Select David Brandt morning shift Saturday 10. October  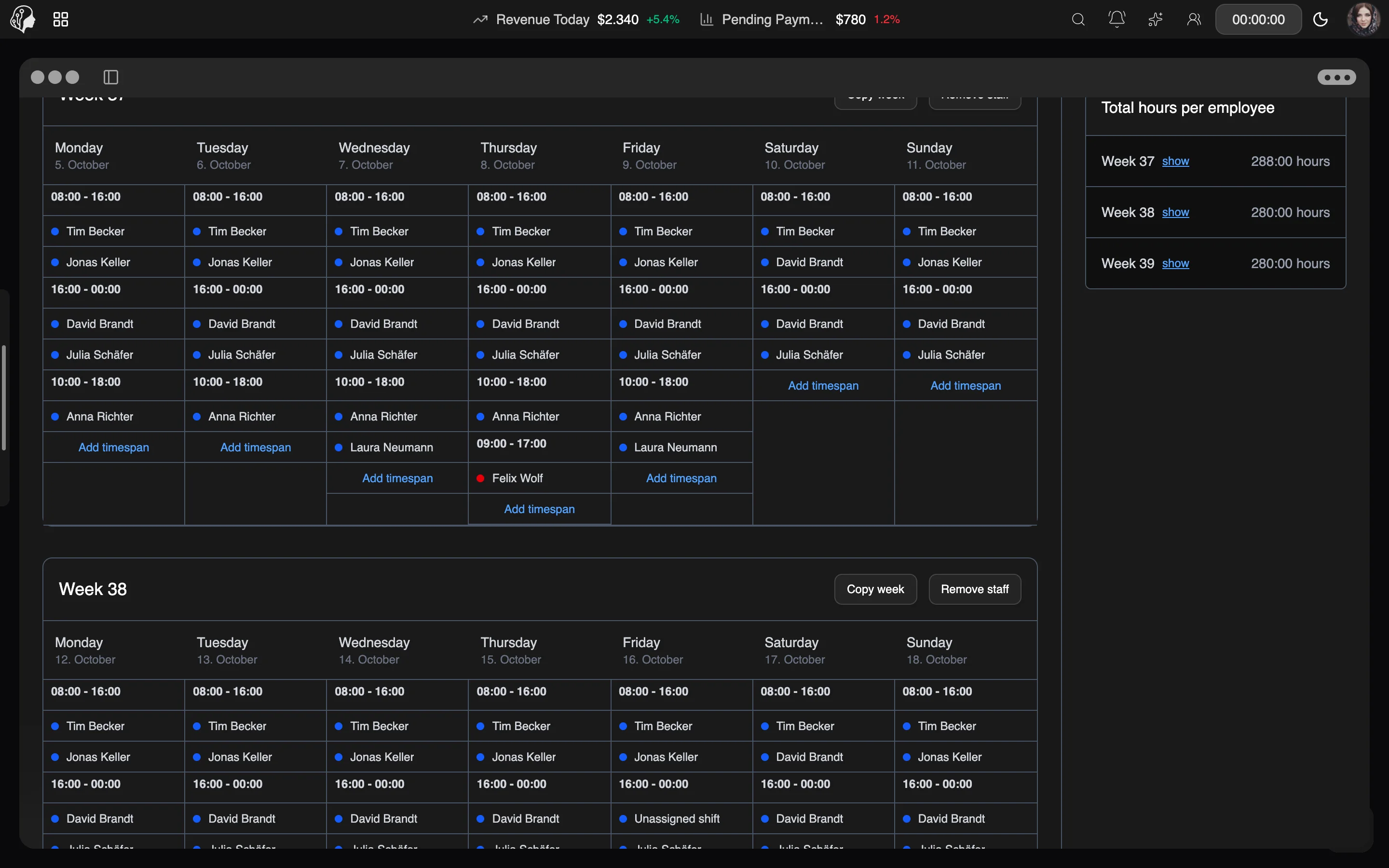click(x=823, y=262)
